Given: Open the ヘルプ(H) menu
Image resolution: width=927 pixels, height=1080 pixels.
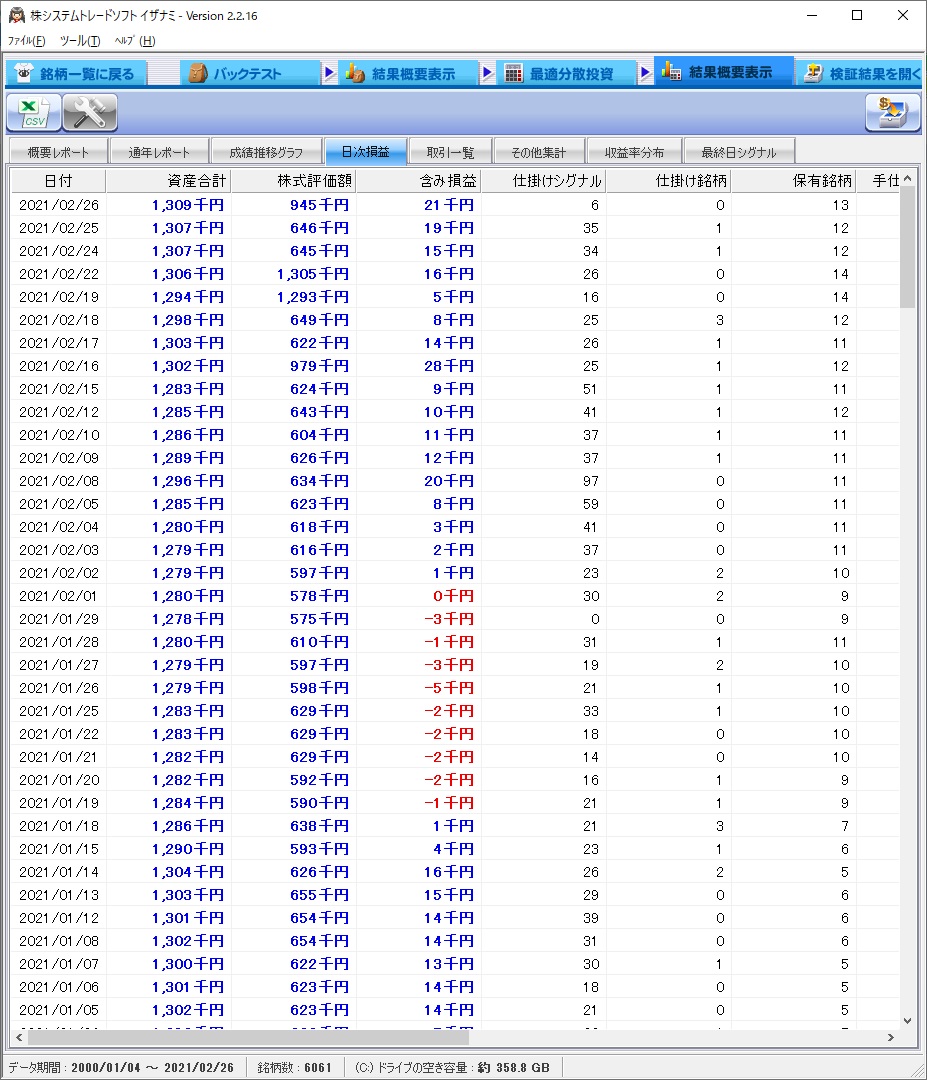Looking at the screenshot, I should tap(134, 41).
